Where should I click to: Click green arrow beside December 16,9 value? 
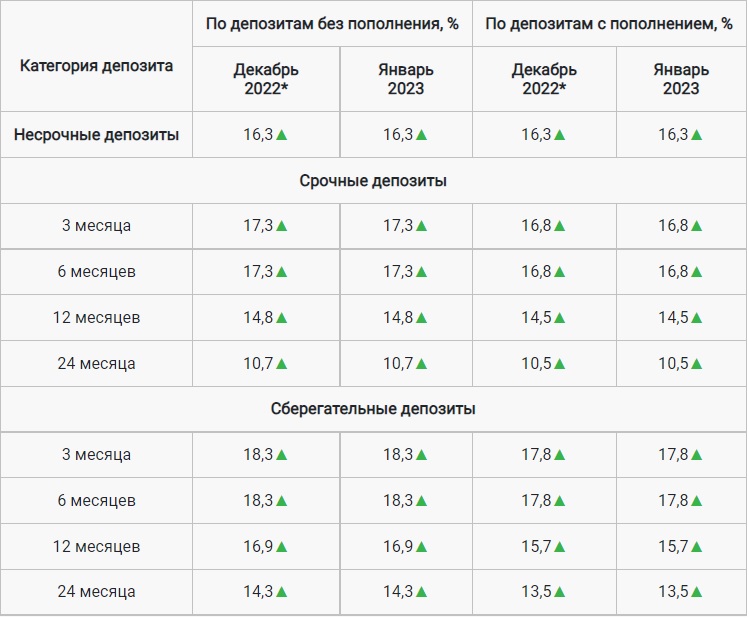(282, 547)
